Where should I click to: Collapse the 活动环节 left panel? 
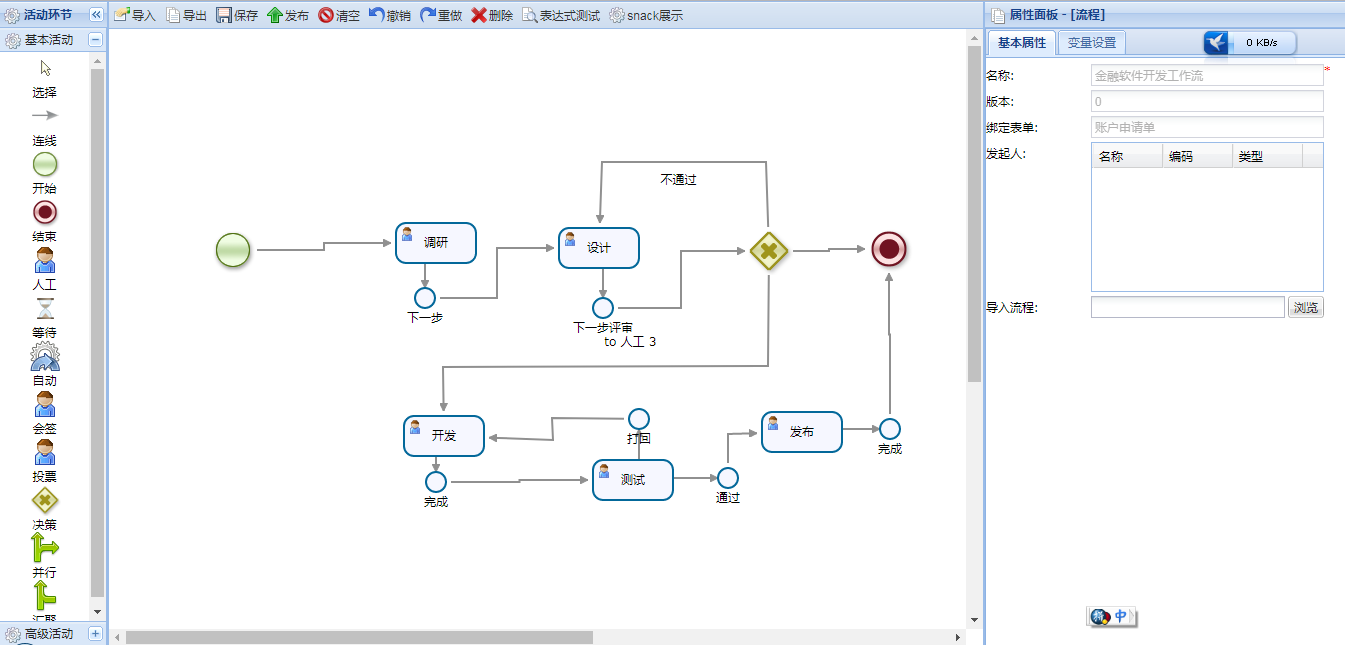[x=96, y=15]
